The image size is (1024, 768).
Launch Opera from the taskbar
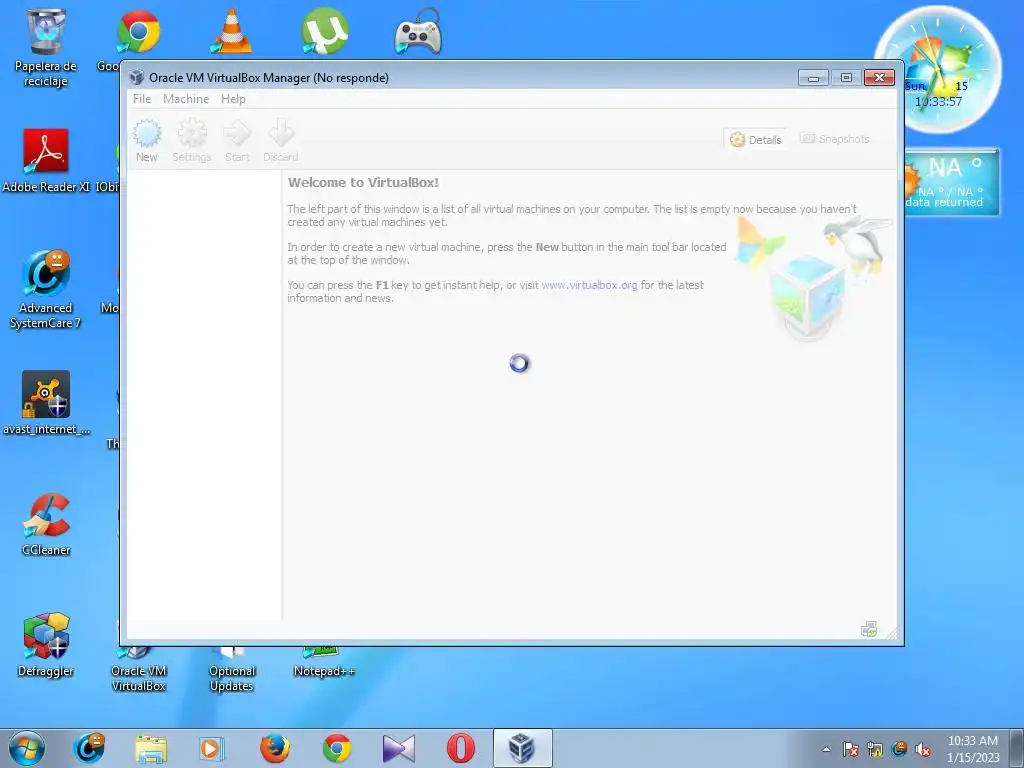(460, 748)
